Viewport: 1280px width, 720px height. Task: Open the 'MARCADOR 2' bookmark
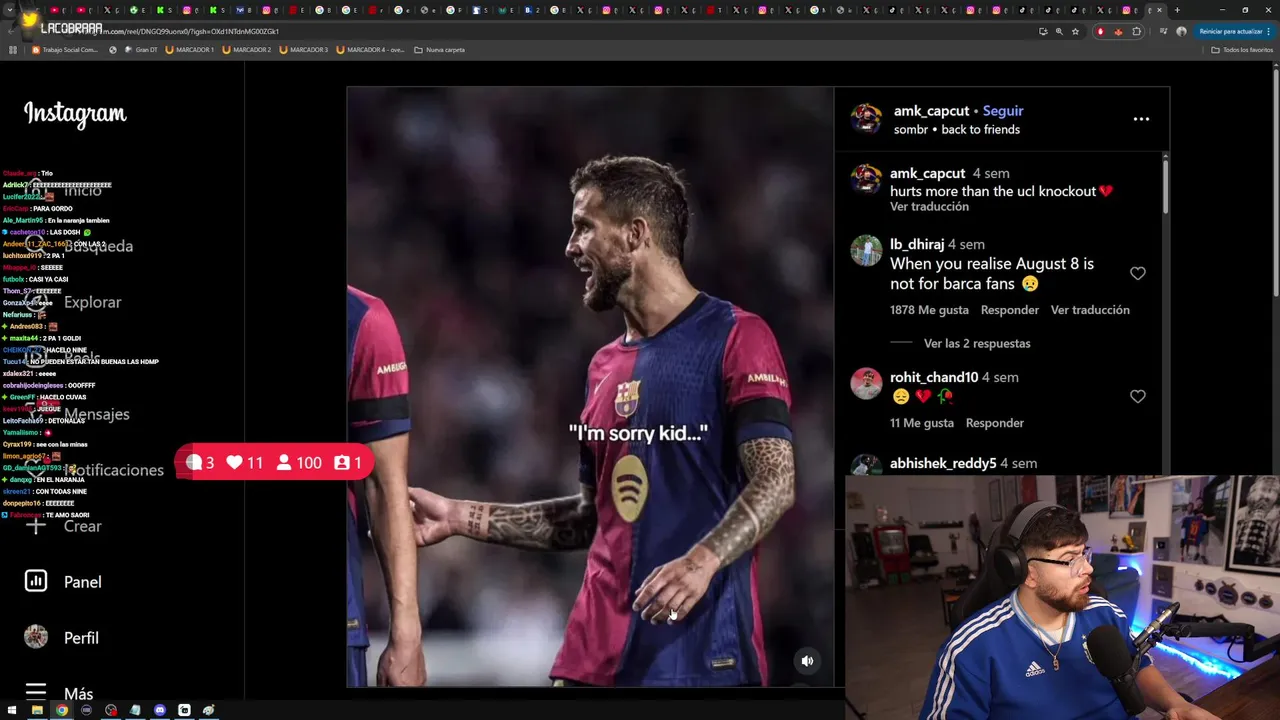[x=246, y=49]
